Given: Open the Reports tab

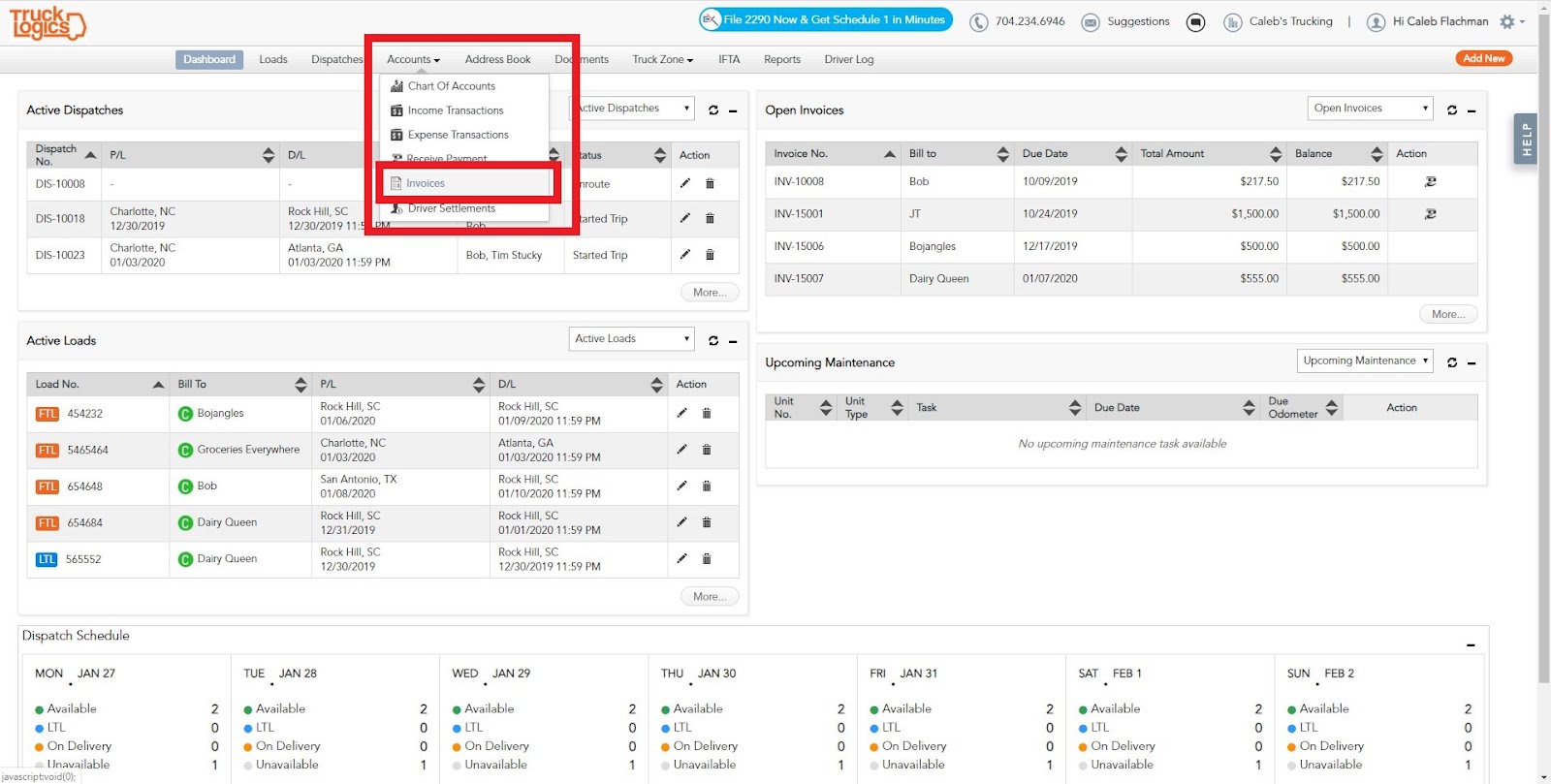Looking at the screenshot, I should pos(782,60).
